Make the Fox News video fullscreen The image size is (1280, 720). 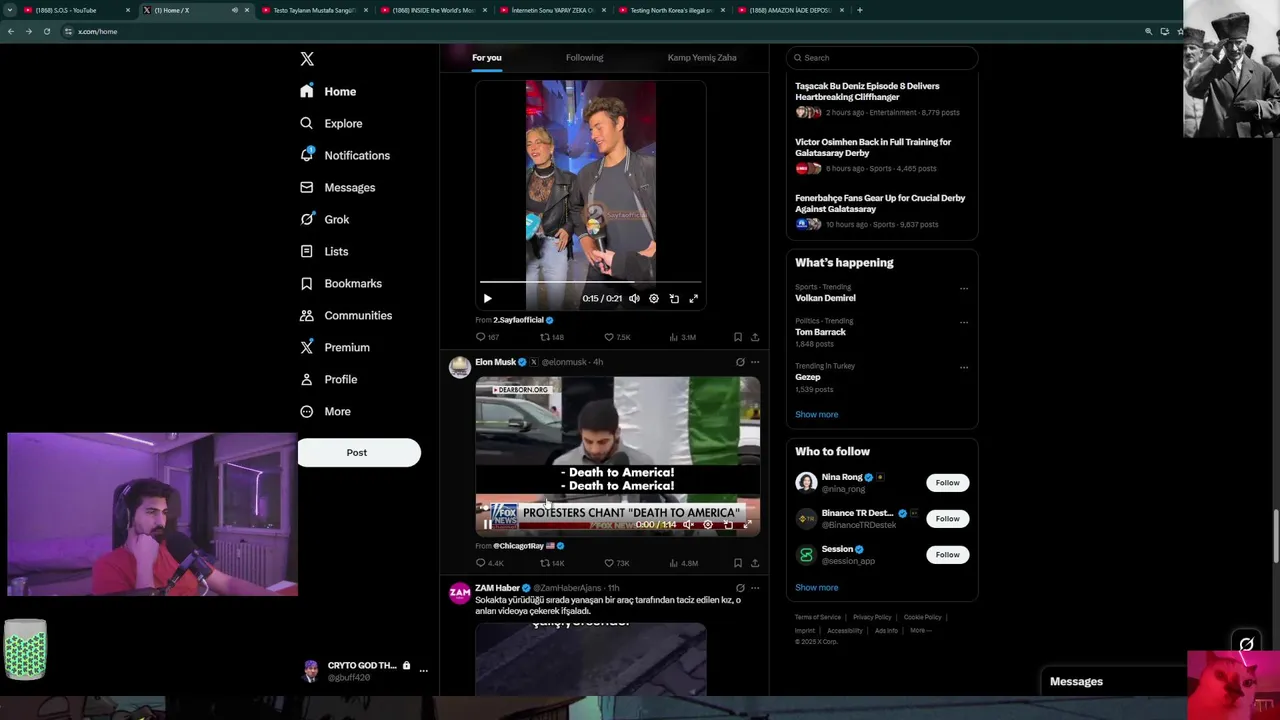pyautogui.click(x=747, y=524)
